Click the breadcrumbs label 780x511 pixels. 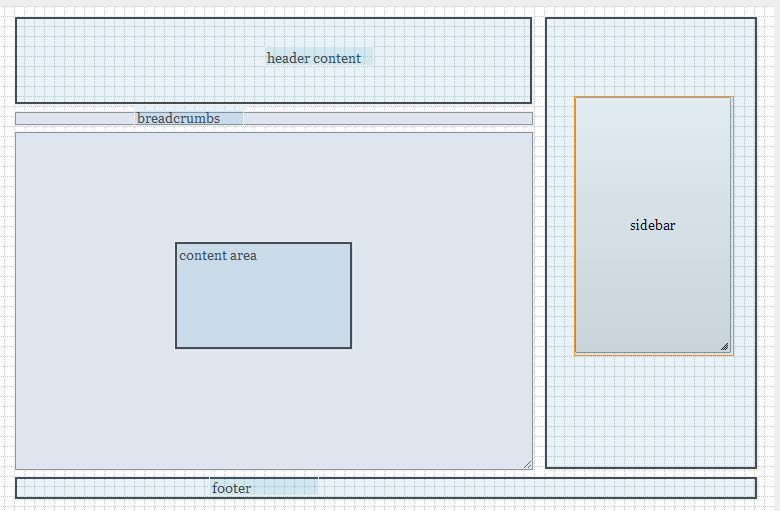point(178,118)
